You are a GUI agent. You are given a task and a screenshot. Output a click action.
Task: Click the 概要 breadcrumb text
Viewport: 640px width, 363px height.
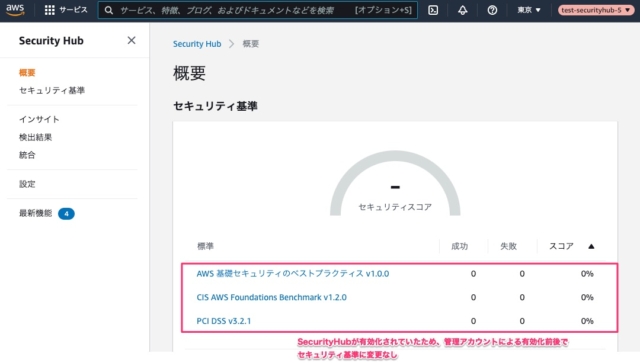251,44
